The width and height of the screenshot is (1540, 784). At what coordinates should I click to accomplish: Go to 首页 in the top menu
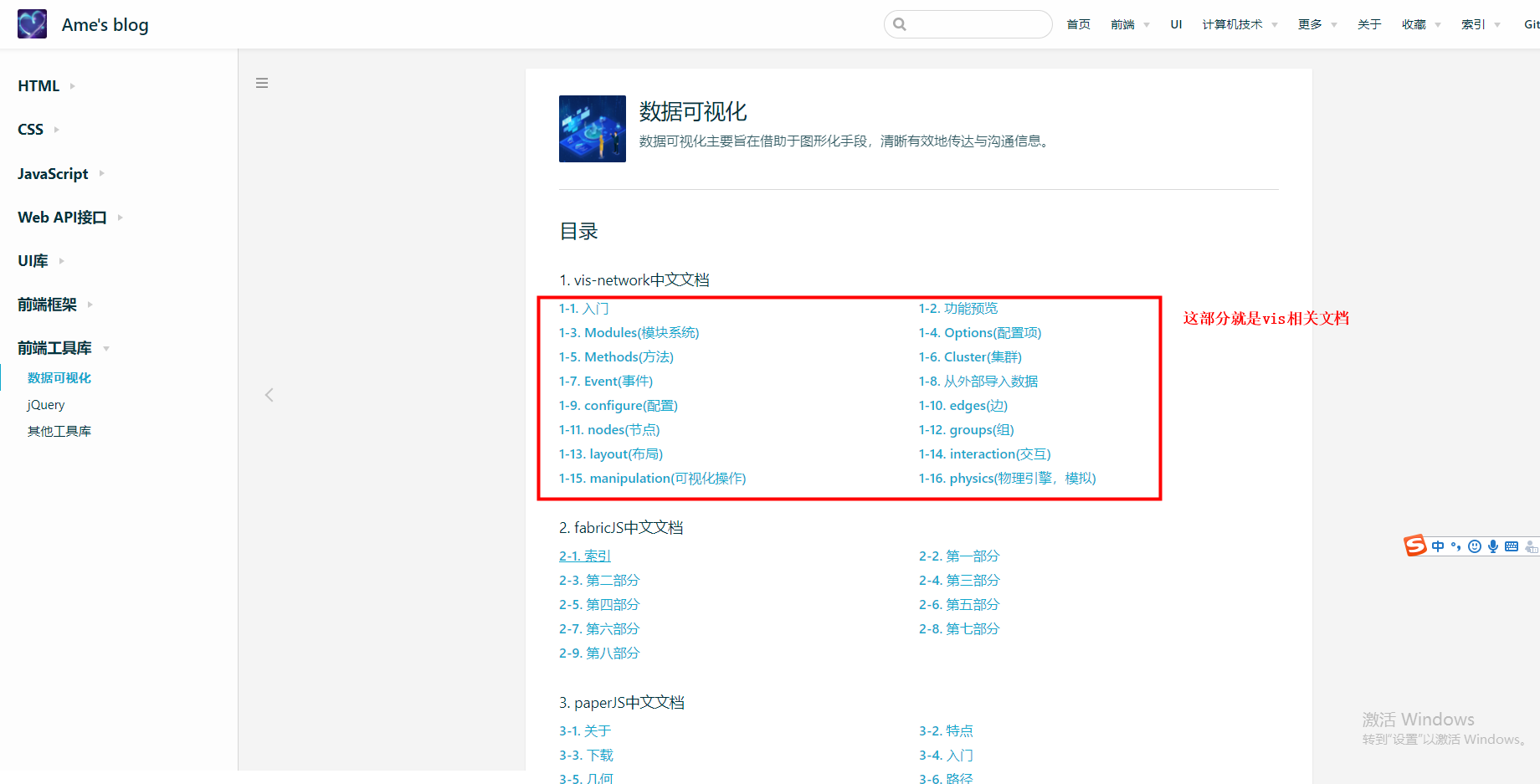point(1078,24)
